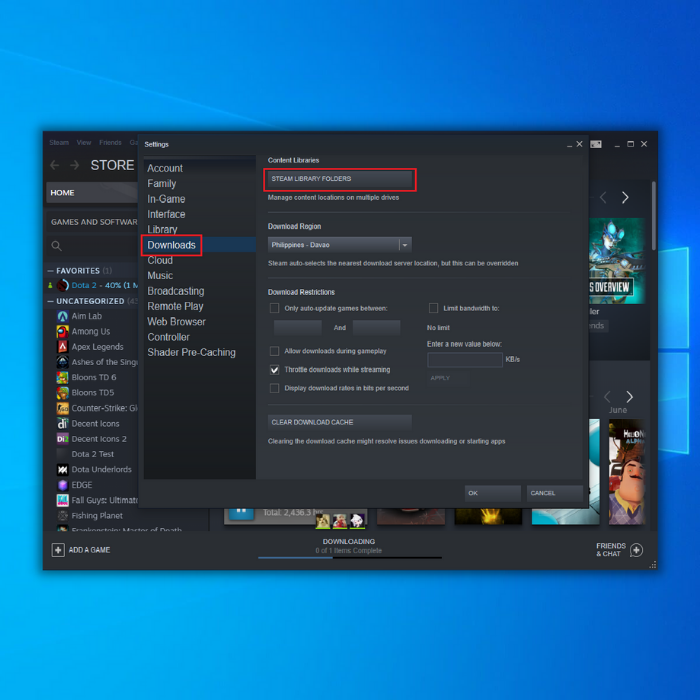
Task: Select Remote Play settings category
Action: 175,306
